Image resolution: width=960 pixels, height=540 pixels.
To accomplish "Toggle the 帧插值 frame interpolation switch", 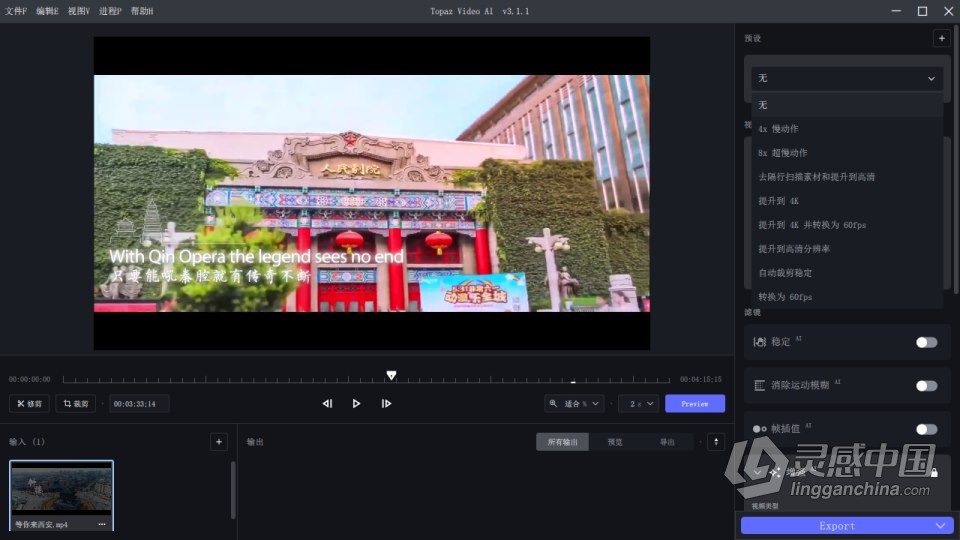I will click(926, 429).
